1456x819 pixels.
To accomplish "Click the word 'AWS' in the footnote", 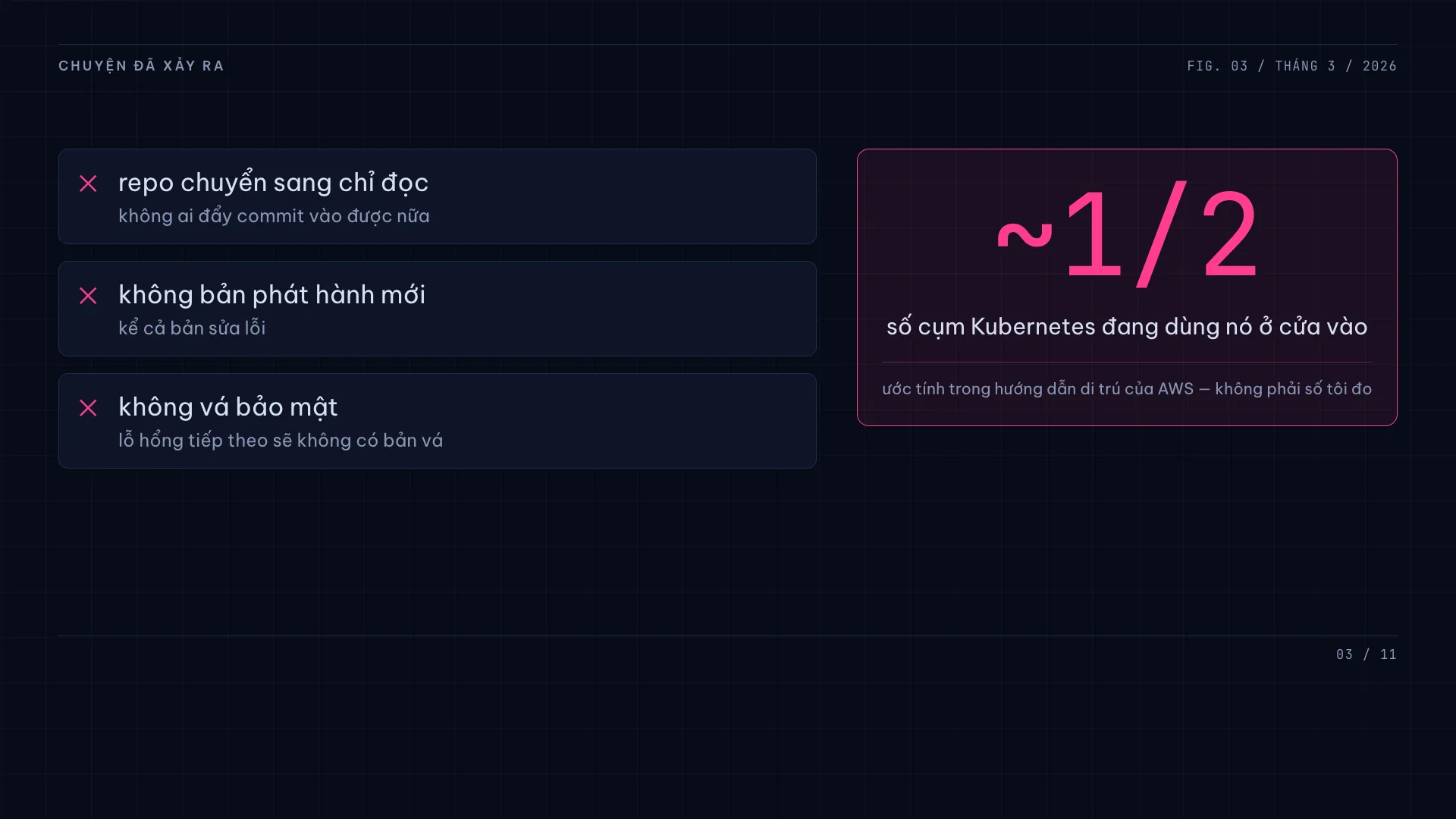I will pyautogui.click(x=1175, y=389).
